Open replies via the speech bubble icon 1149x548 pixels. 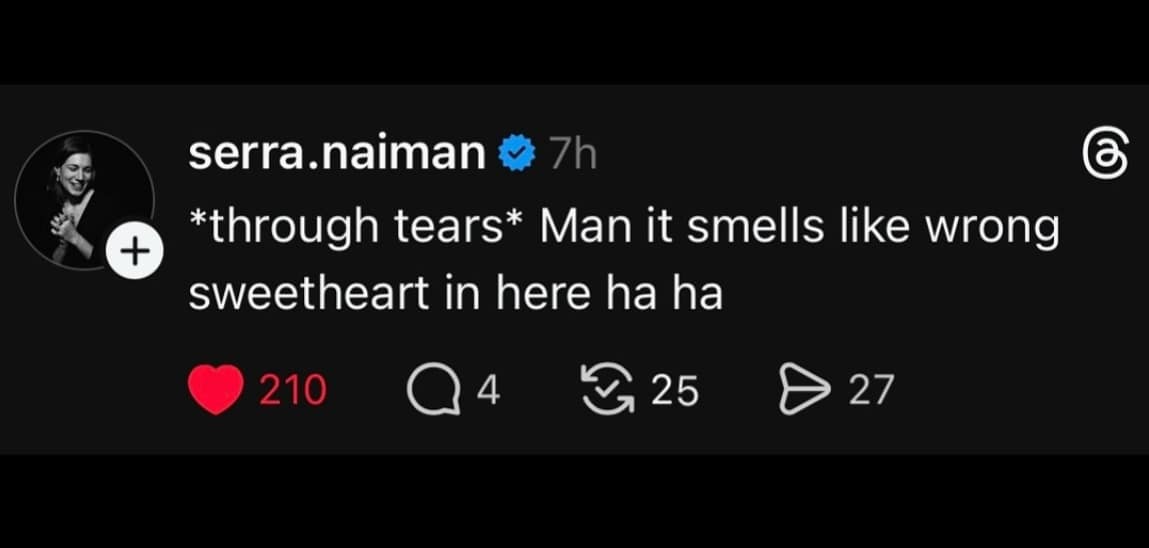pos(428,389)
